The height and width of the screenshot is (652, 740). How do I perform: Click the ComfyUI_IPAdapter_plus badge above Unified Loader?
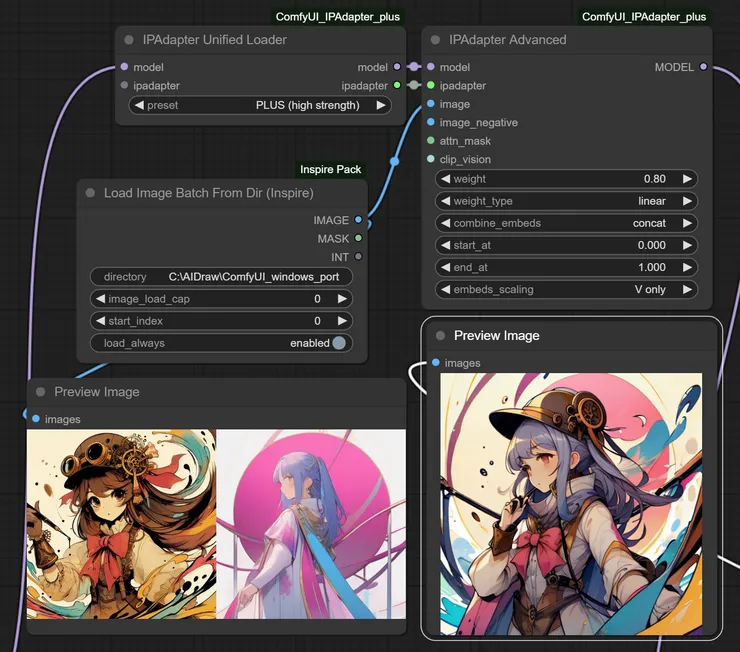coord(337,17)
